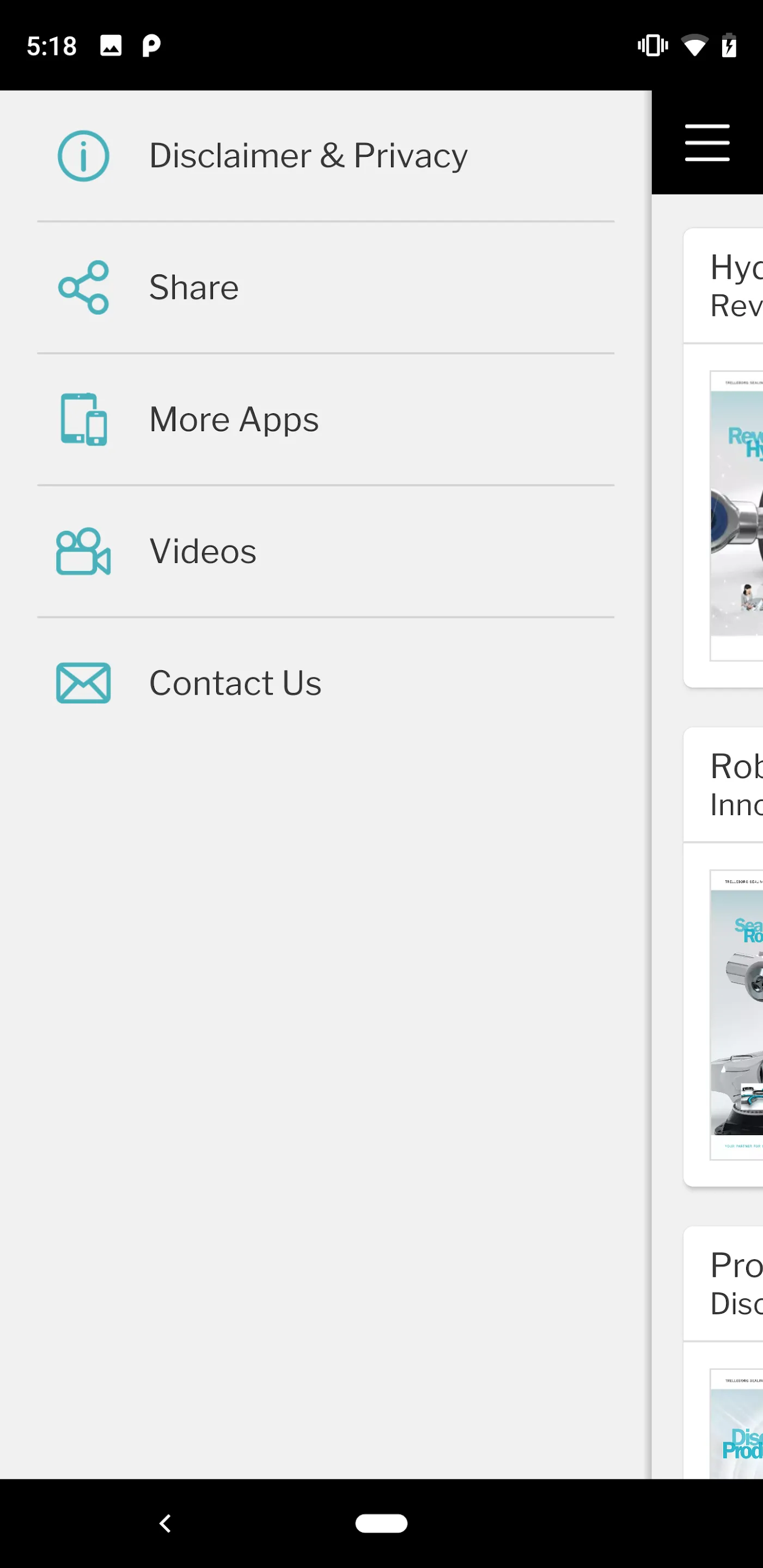Tap the Android home pill button
Image resolution: width=763 pixels, height=1568 pixels.
point(381,1523)
